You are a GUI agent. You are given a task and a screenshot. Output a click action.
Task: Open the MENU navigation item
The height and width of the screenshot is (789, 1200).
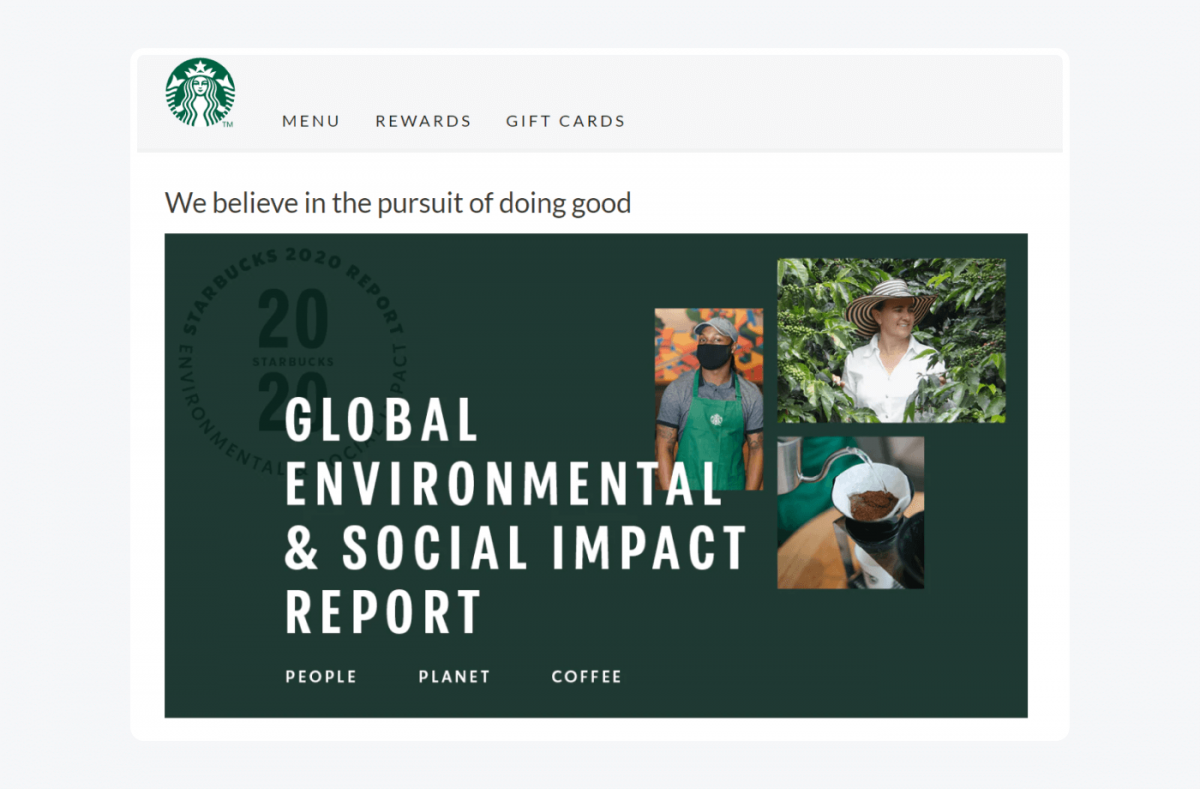coord(311,121)
